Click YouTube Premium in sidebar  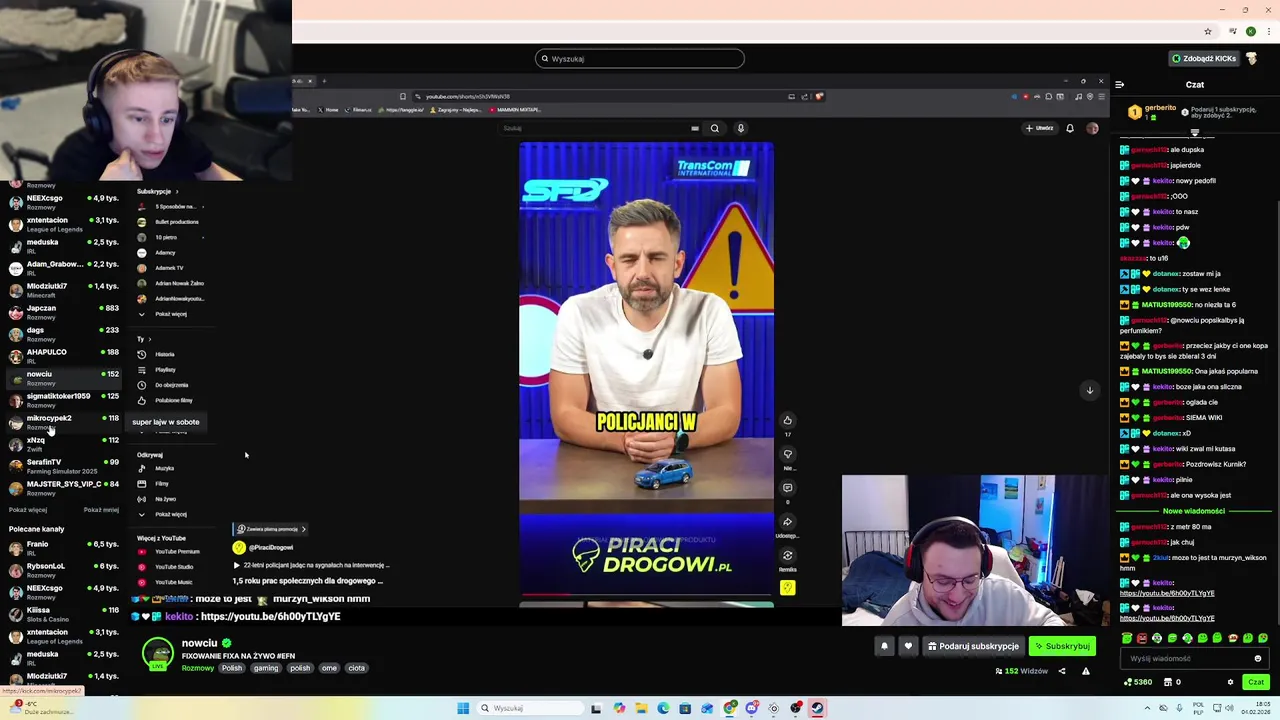pos(176,552)
